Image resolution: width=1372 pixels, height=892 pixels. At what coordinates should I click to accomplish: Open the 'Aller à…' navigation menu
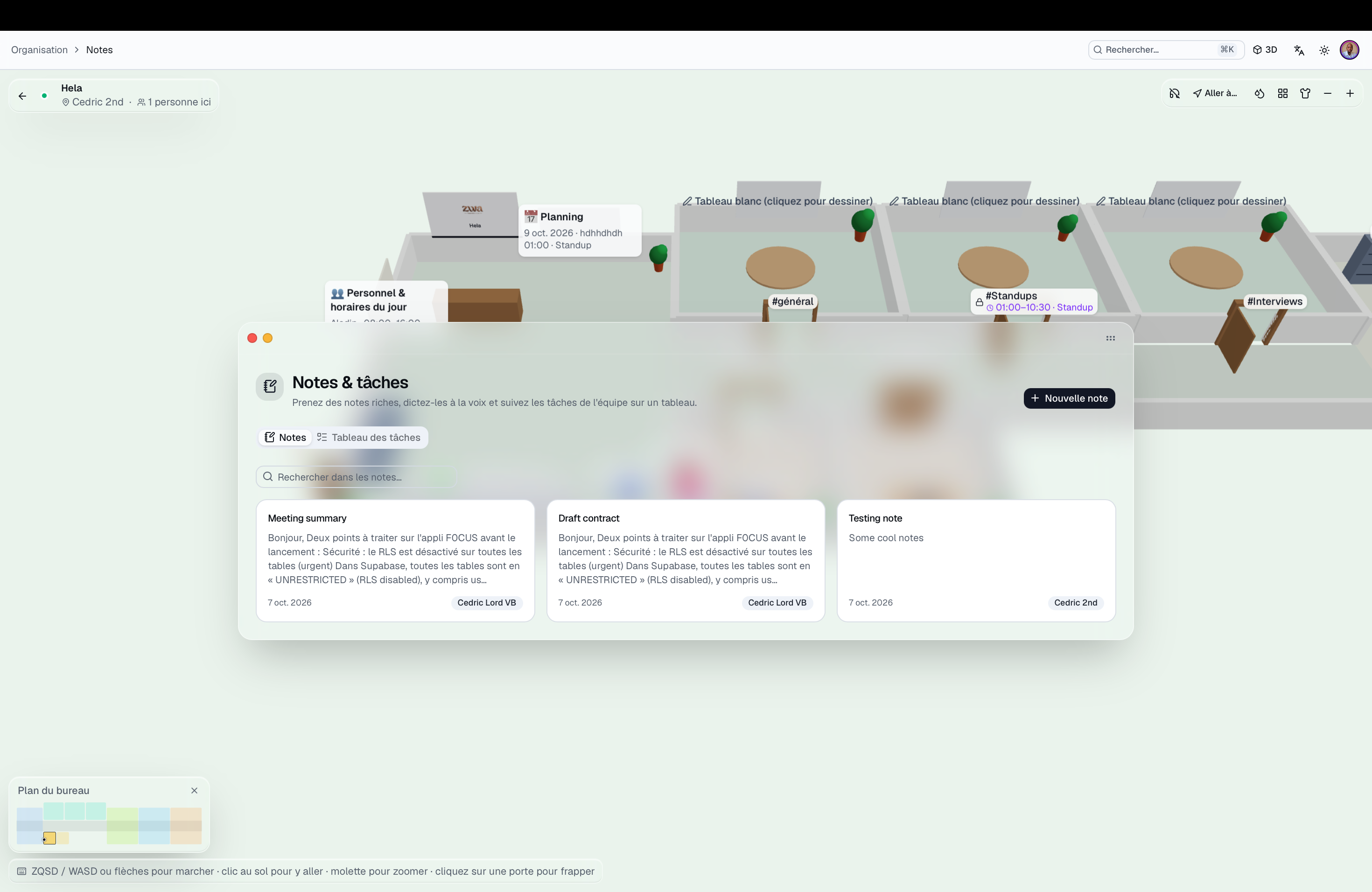[1215, 93]
